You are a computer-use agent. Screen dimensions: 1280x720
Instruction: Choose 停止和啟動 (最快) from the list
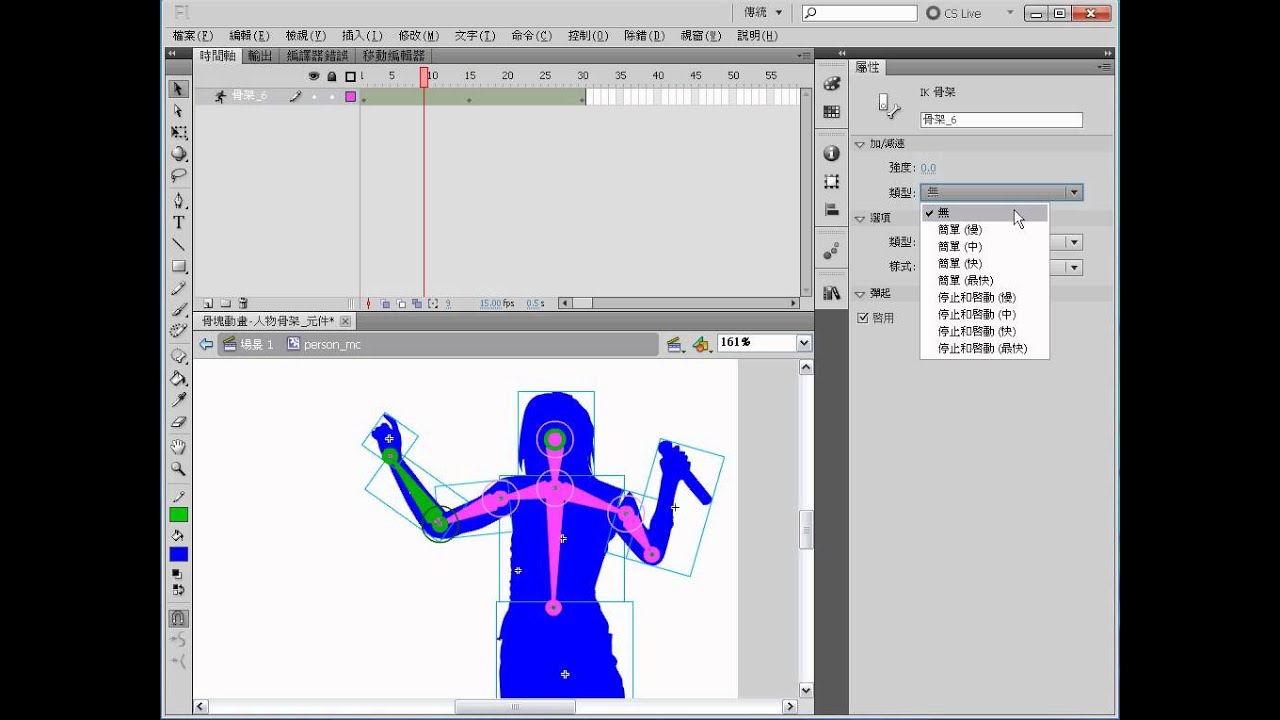(985, 349)
